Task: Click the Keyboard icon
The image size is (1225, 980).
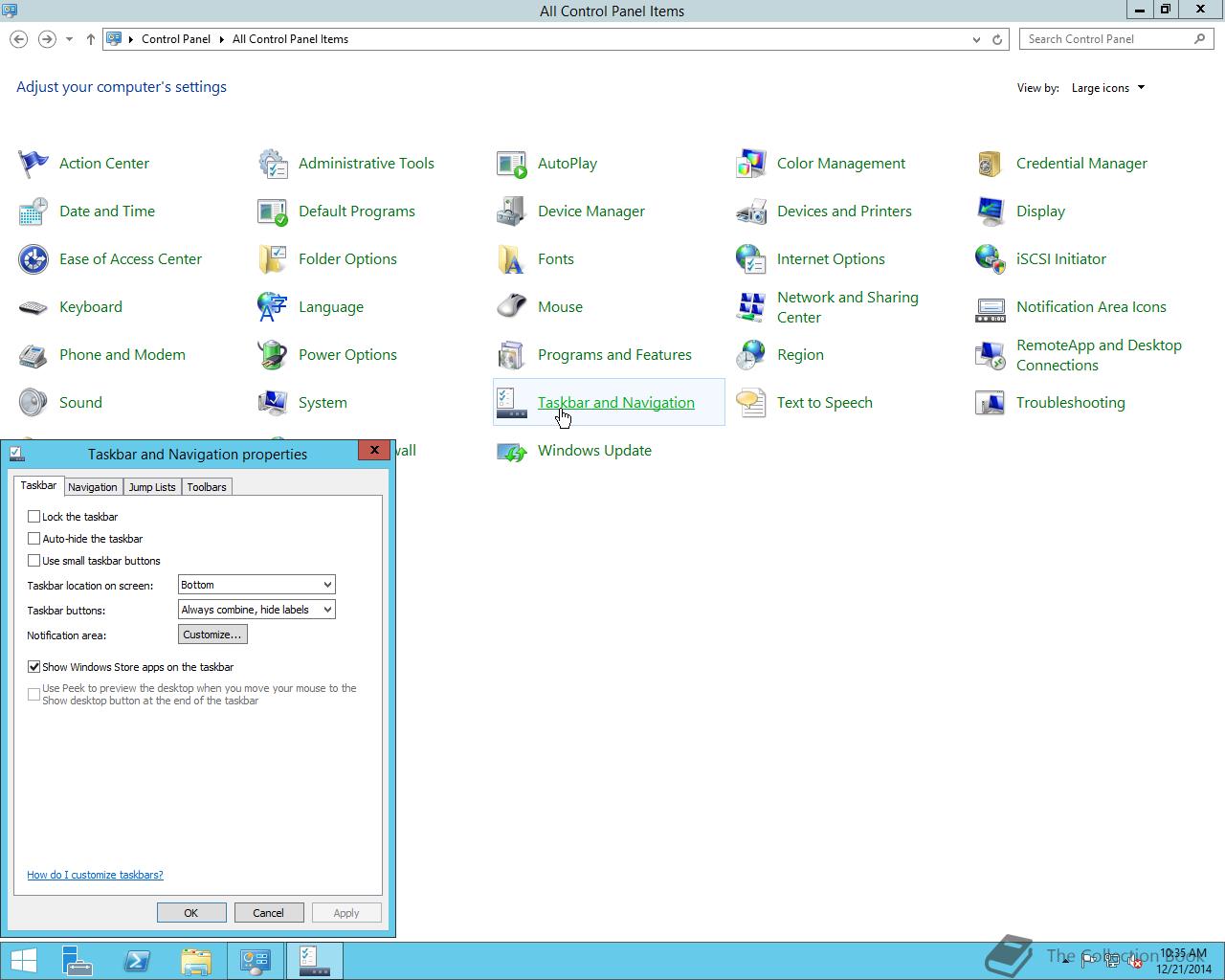Action: pos(33,307)
